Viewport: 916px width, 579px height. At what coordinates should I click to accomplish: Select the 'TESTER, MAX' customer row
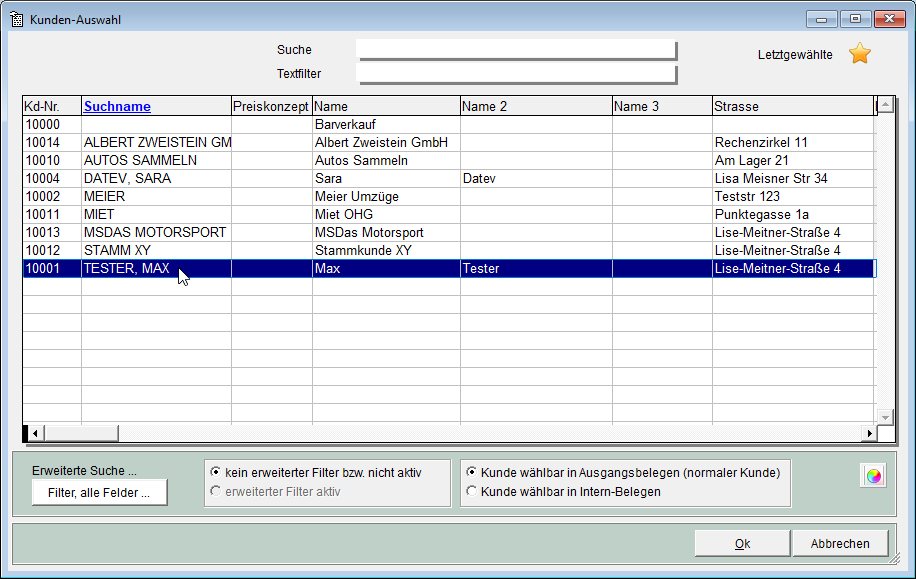[449, 269]
